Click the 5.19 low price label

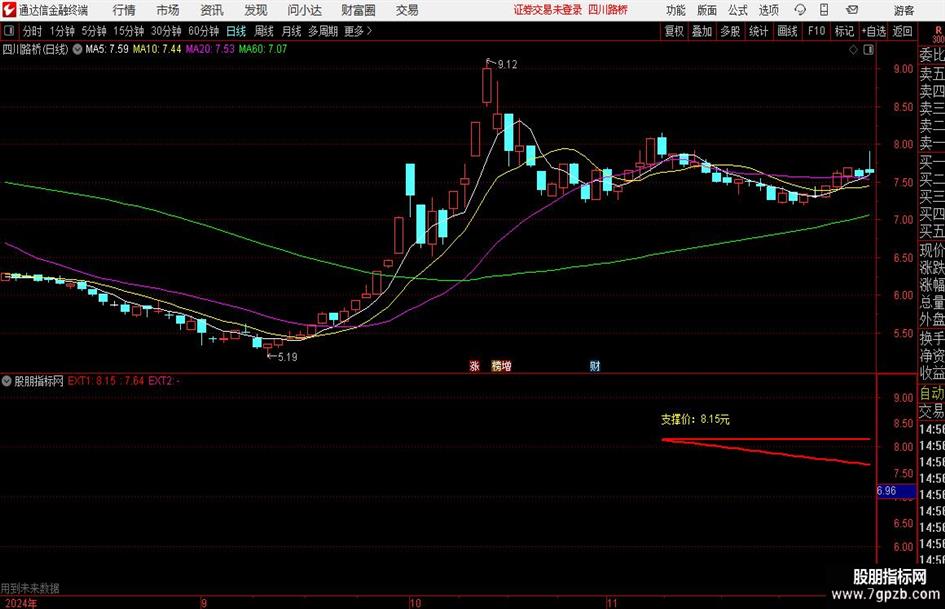coord(287,357)
